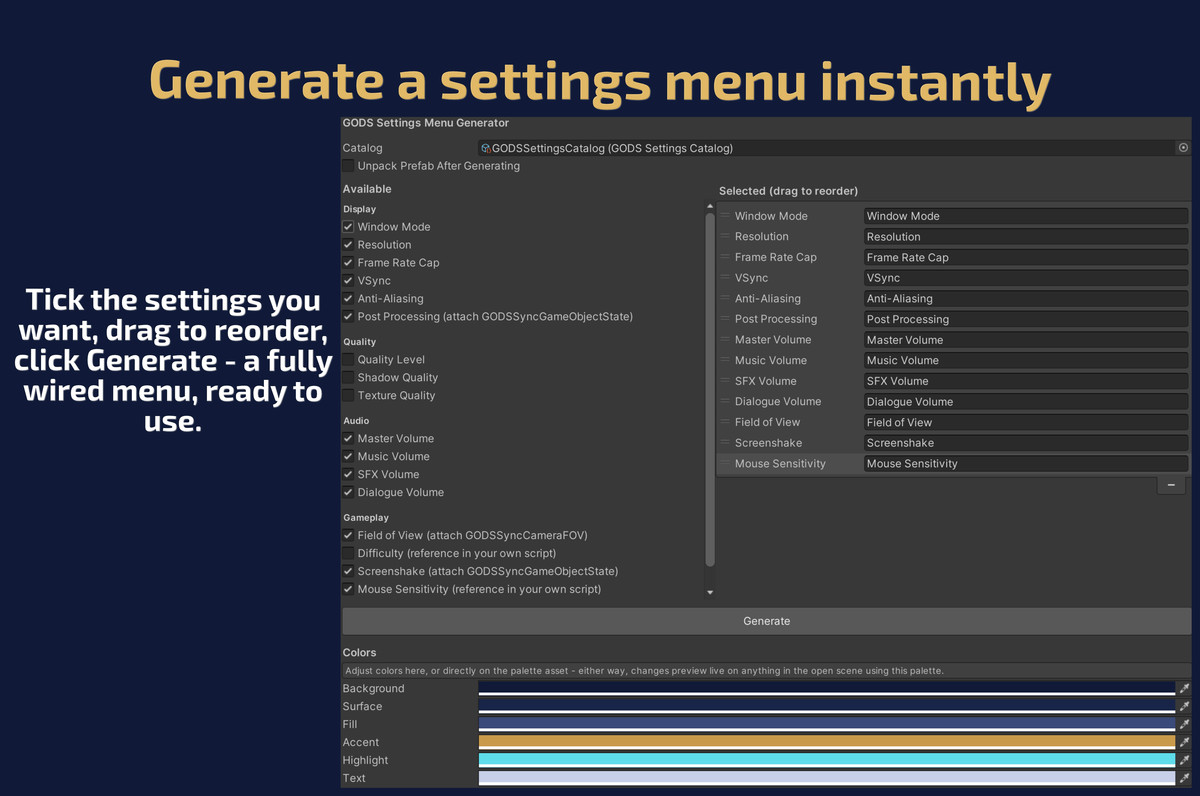1200x796 pixels.
Task: Click the drag handle of Mouse Sensitivity row
Action: coord(725,464)
